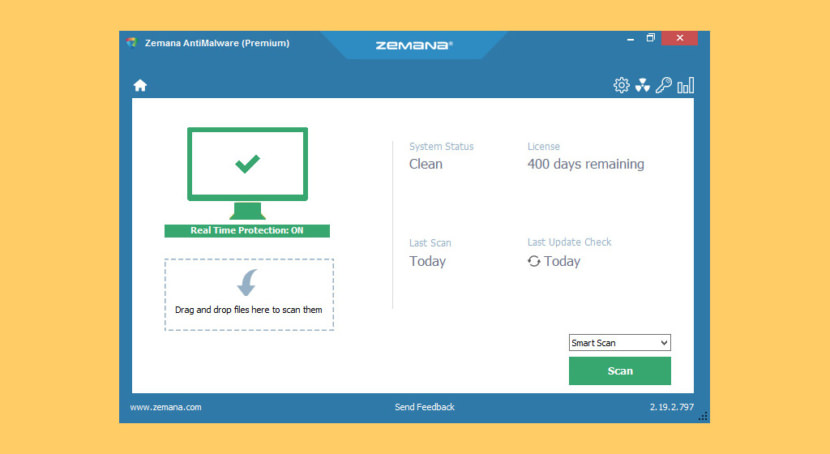Click the Zemana app icon in title bar

[x=132, y=43]
